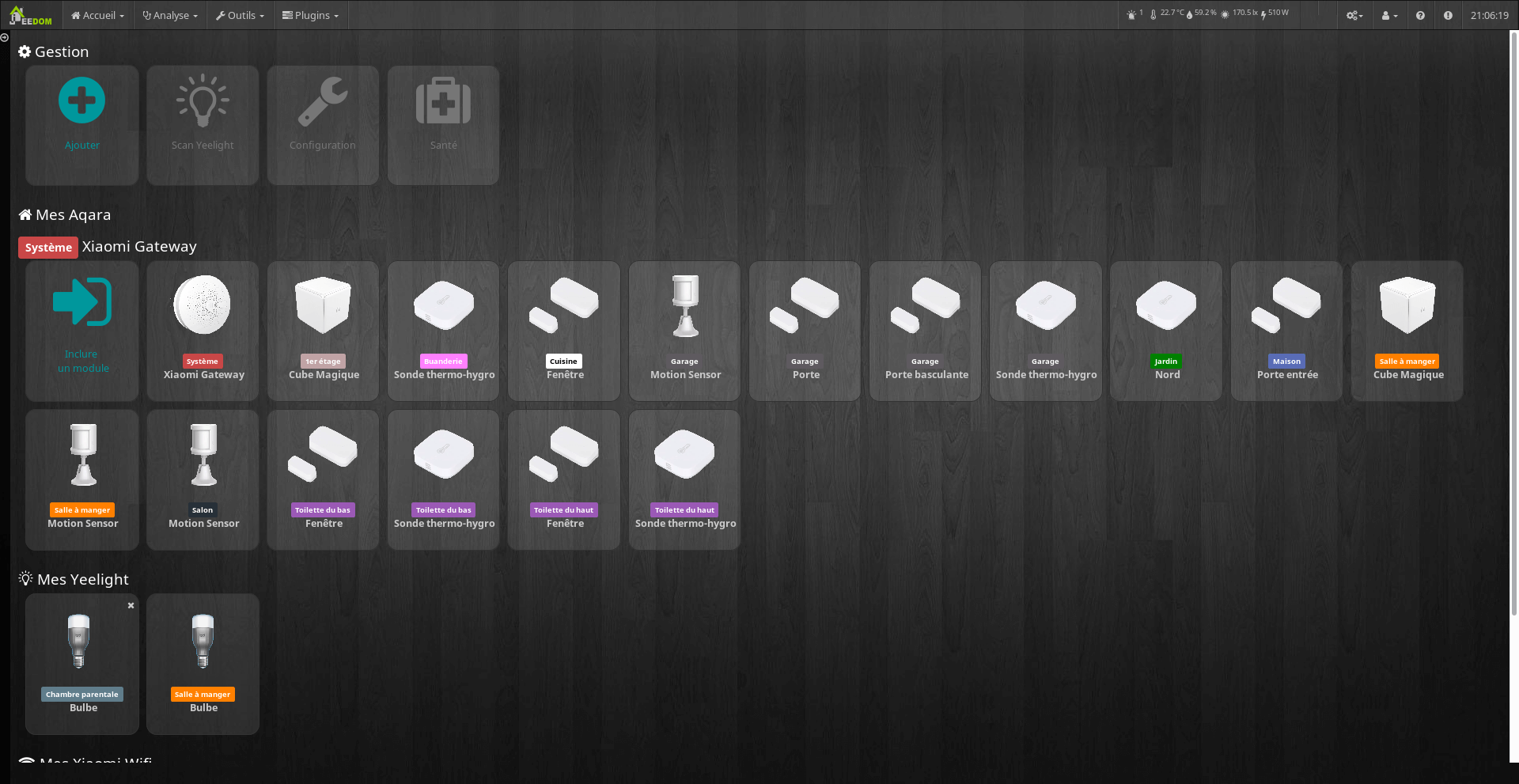Click the help question mark icon
Viewport: 1519px width, 784px height.
tap(1420, 15)
